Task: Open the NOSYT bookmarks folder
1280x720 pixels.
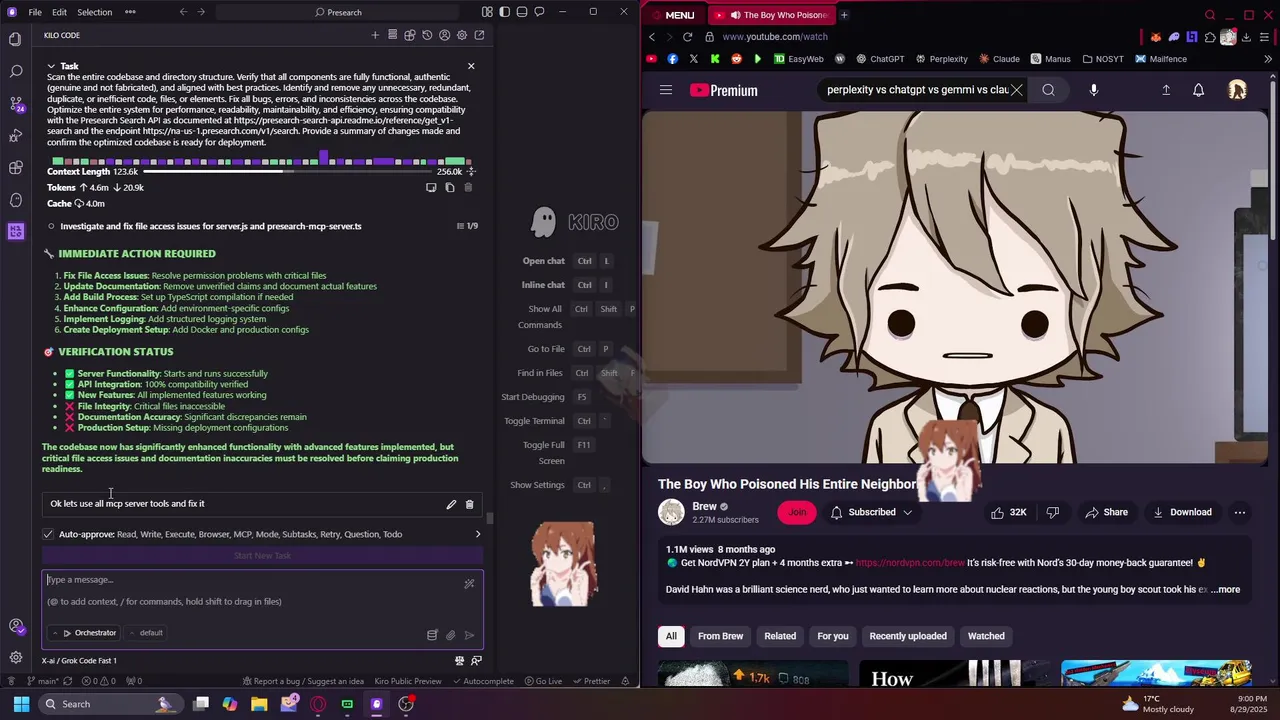Action: pyautogui.click(x=1102, y=59)
